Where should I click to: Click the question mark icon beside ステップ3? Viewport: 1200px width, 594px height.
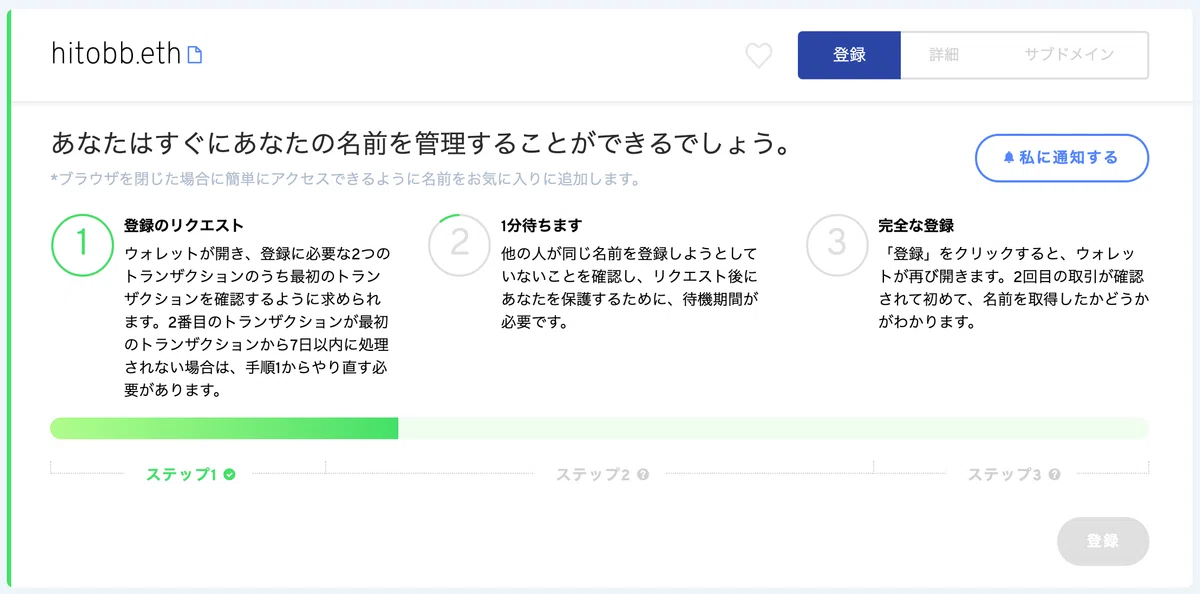pos(1054,474)
